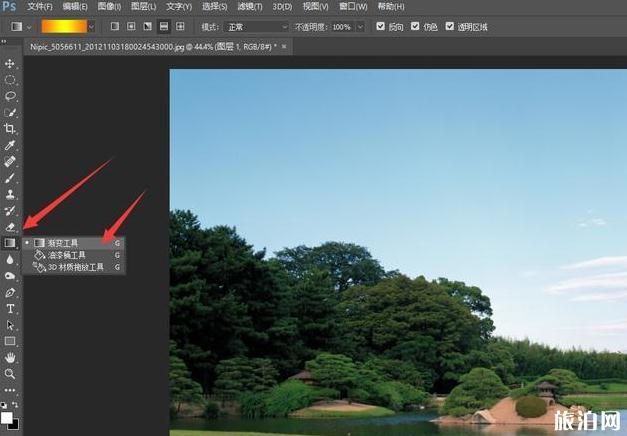Toggle the 反向 (Reverse) checkbox
The width and height of the screenshot is (627, 436).
click(380, 26)
